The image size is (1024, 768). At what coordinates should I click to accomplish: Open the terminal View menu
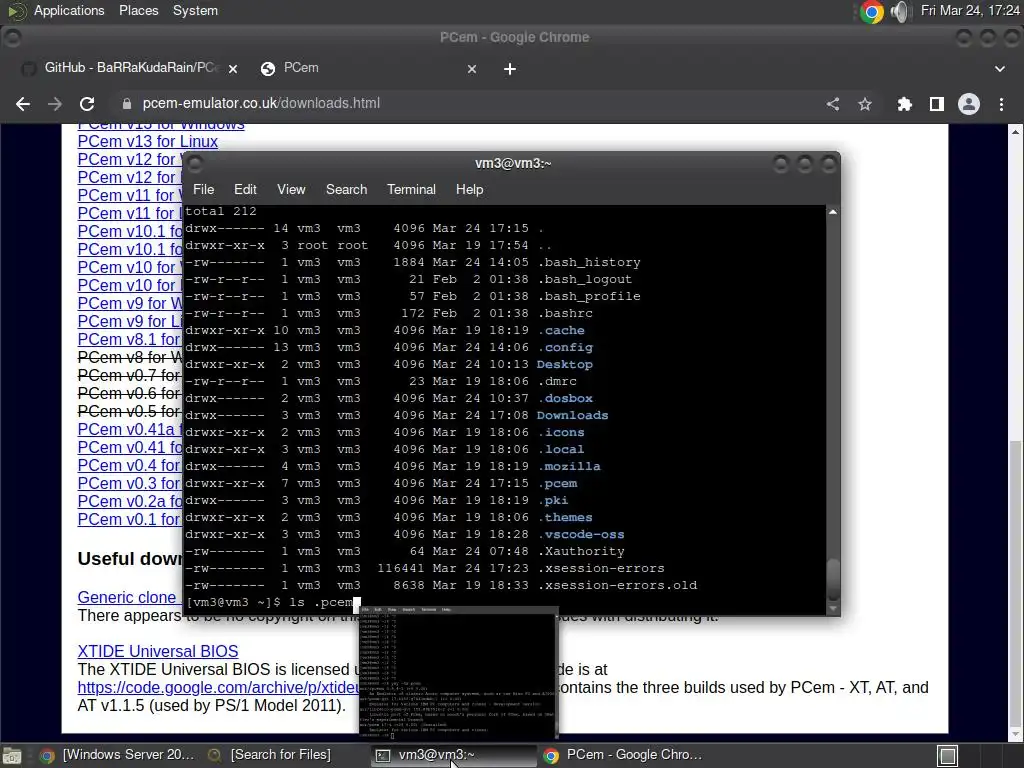(x=291, y=189)
